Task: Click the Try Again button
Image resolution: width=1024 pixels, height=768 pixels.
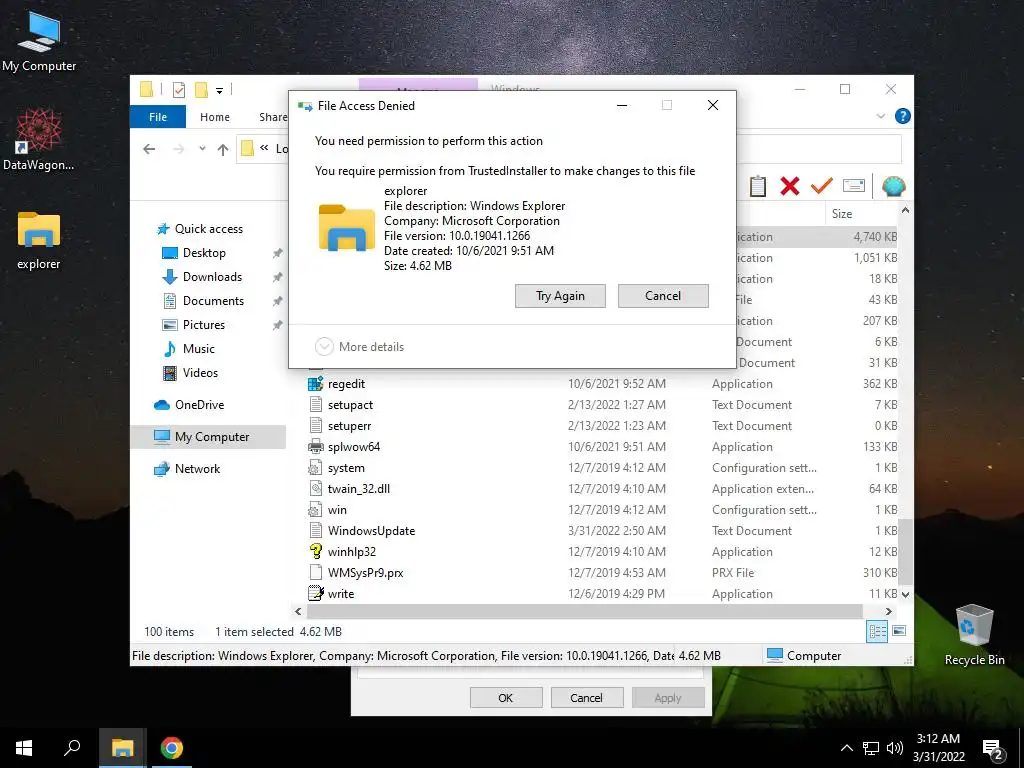Action: pos(560,296)
